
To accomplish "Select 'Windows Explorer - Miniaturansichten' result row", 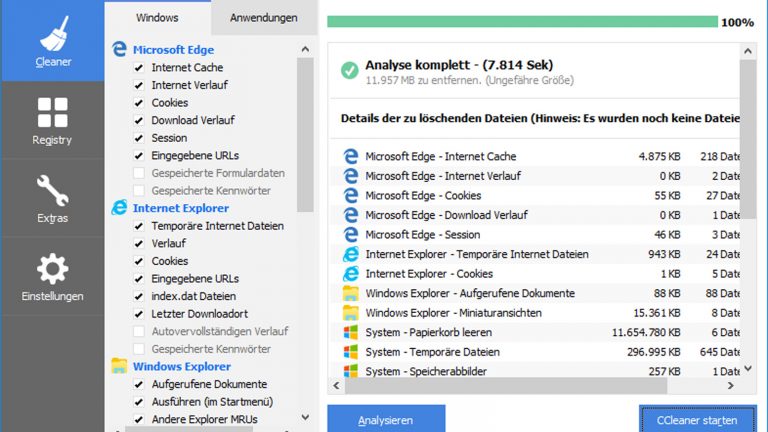I will 535,313.
